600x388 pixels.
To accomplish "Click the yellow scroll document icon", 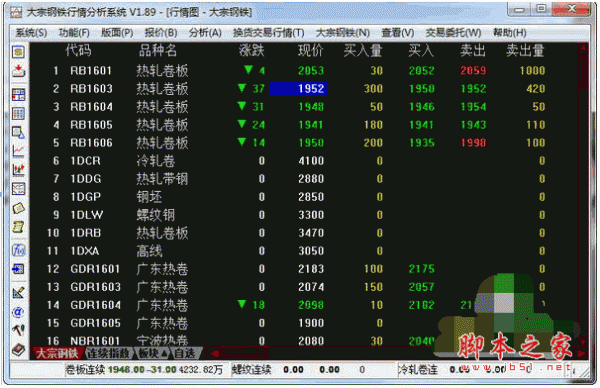I will tap(18, 227).
